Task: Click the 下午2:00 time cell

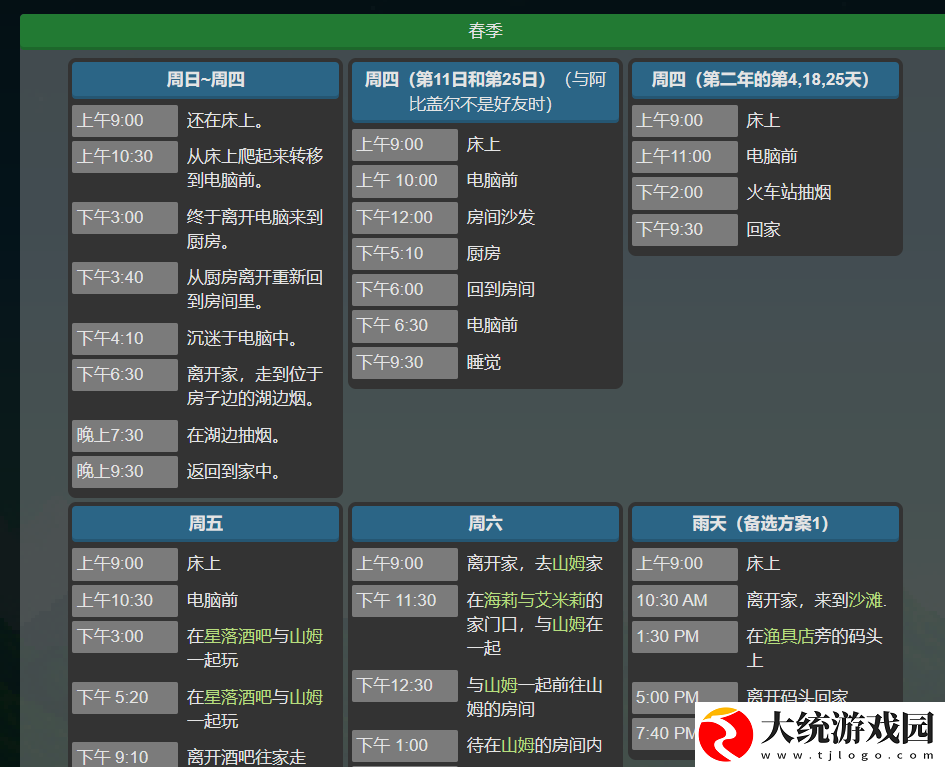Action: point(685,193)
